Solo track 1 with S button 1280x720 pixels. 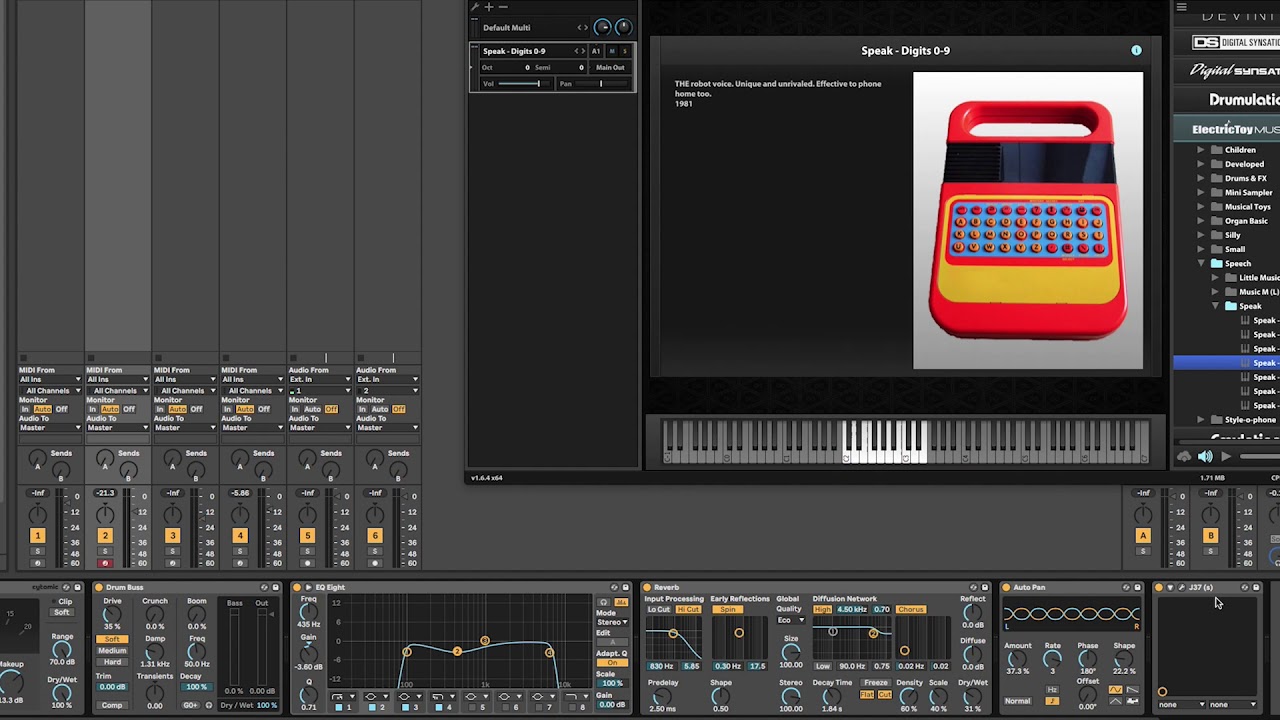pyautogui.click(x=37, y=551)
